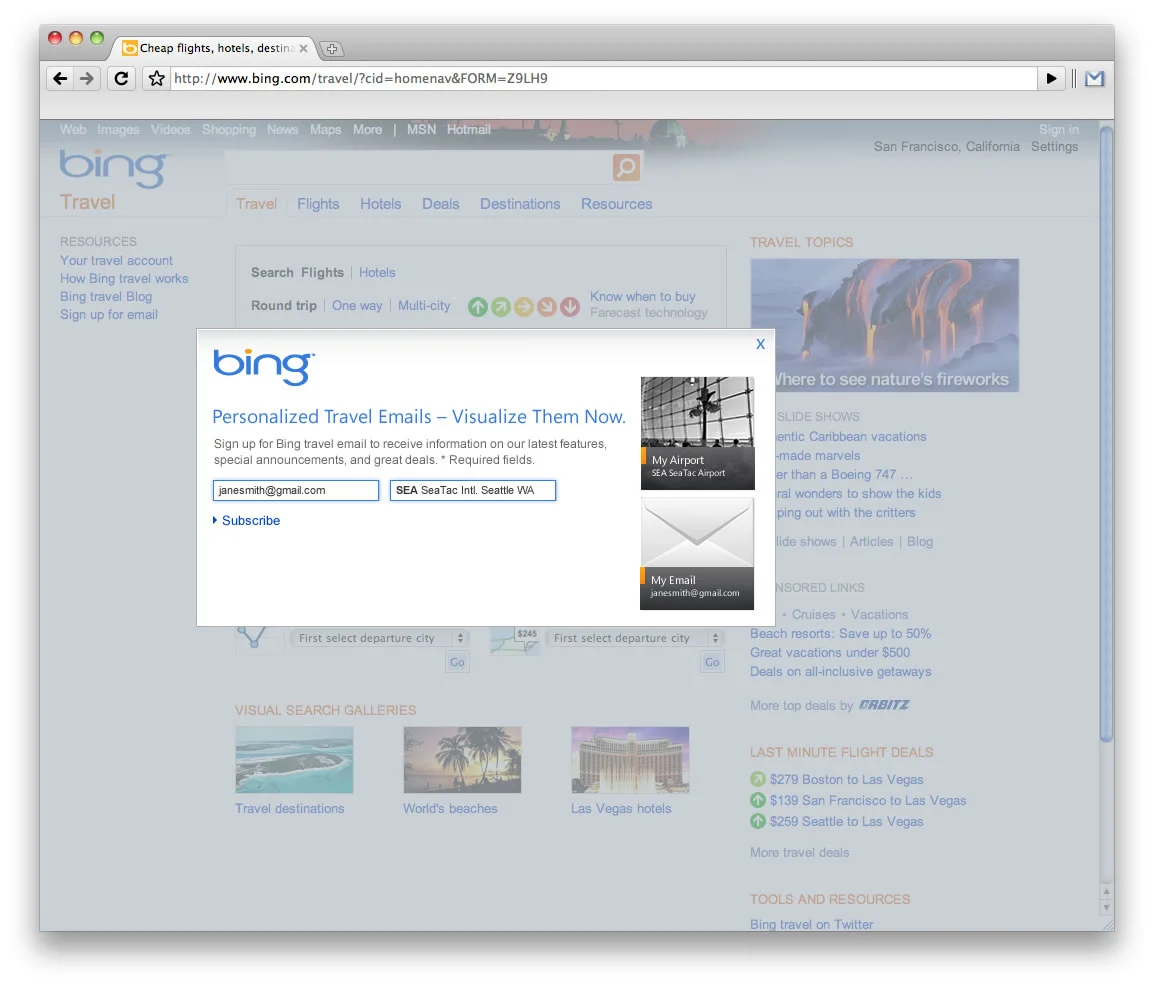
Task: Open Hotmail from the top navigation
Action: pyautogui.click(x=468, y=130)
